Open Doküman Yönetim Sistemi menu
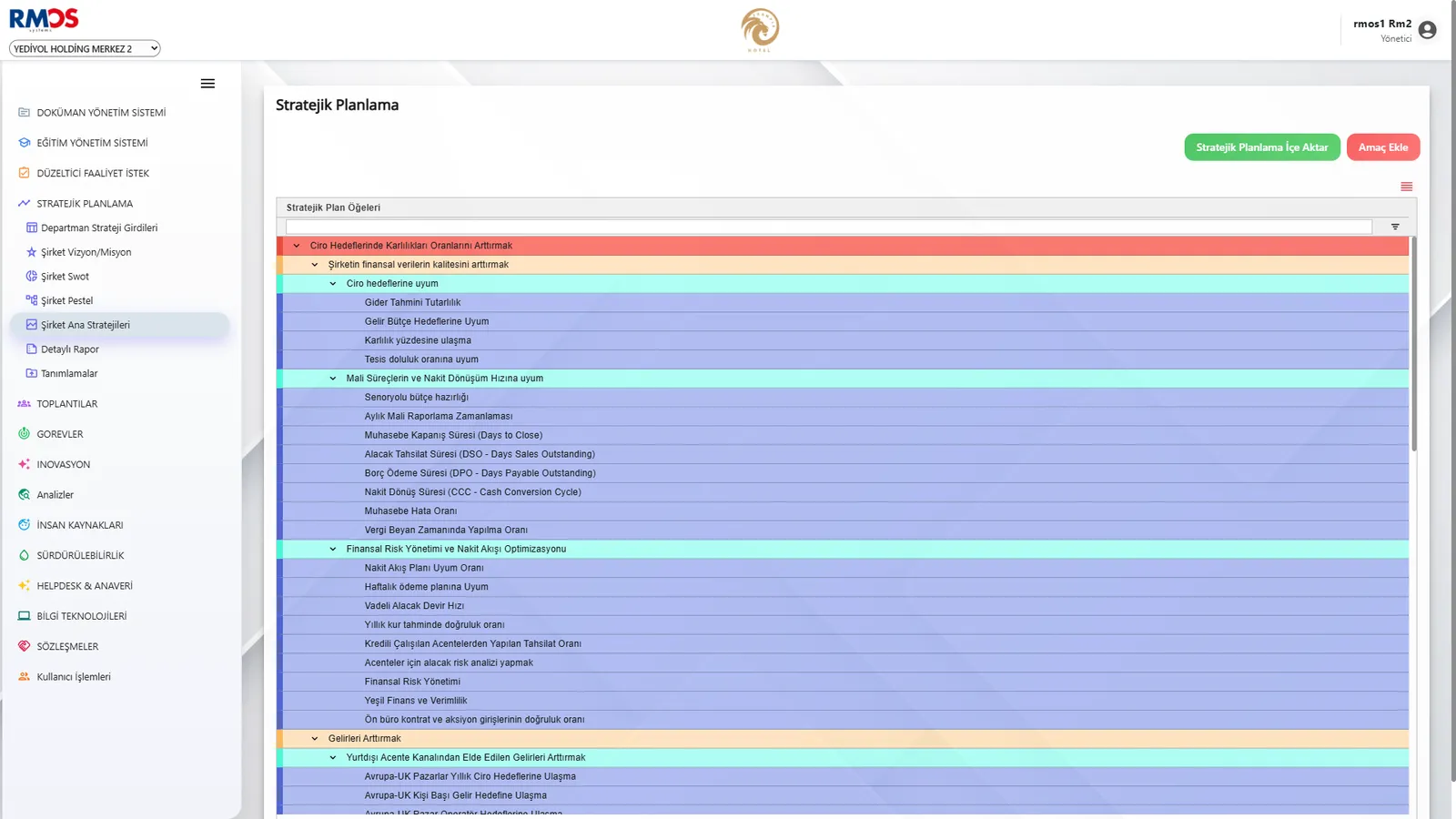Viewport: 1456px width, 819px height. coord(101,113)
